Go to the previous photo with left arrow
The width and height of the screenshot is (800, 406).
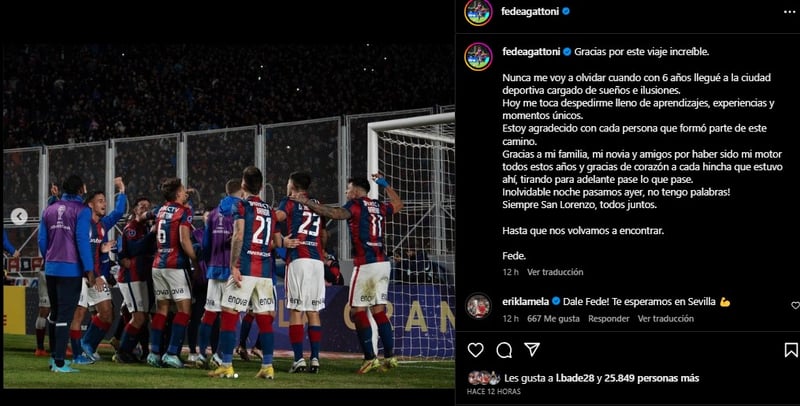point(19,216)
